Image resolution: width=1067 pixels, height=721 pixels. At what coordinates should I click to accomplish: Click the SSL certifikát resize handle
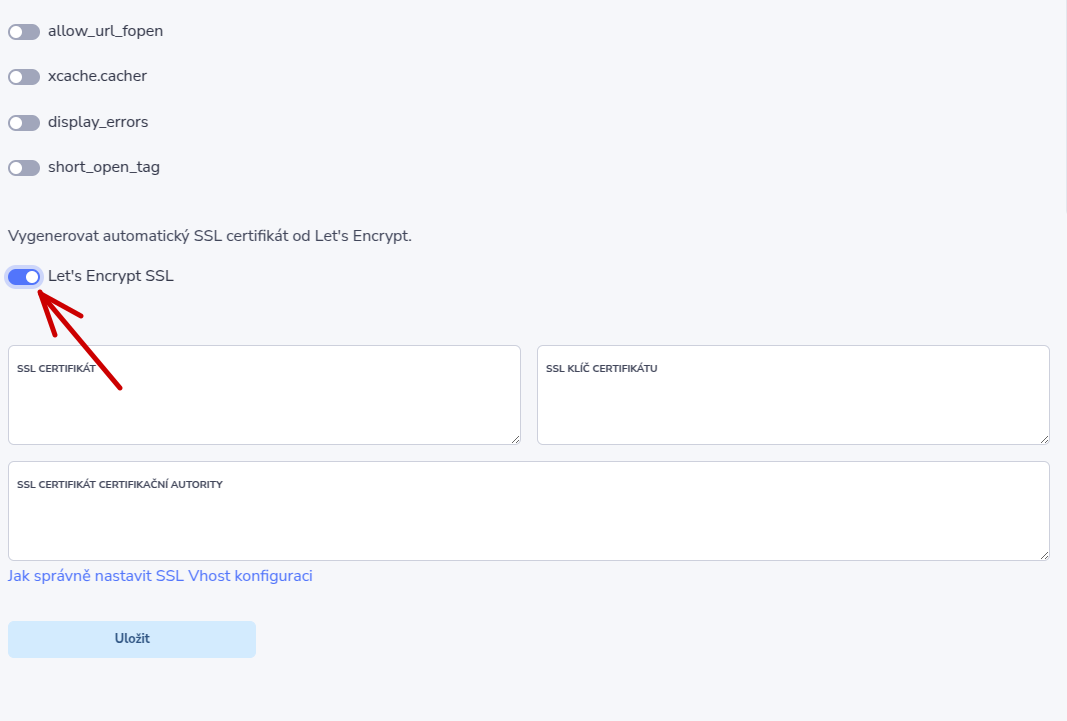(x=515, y=439)
